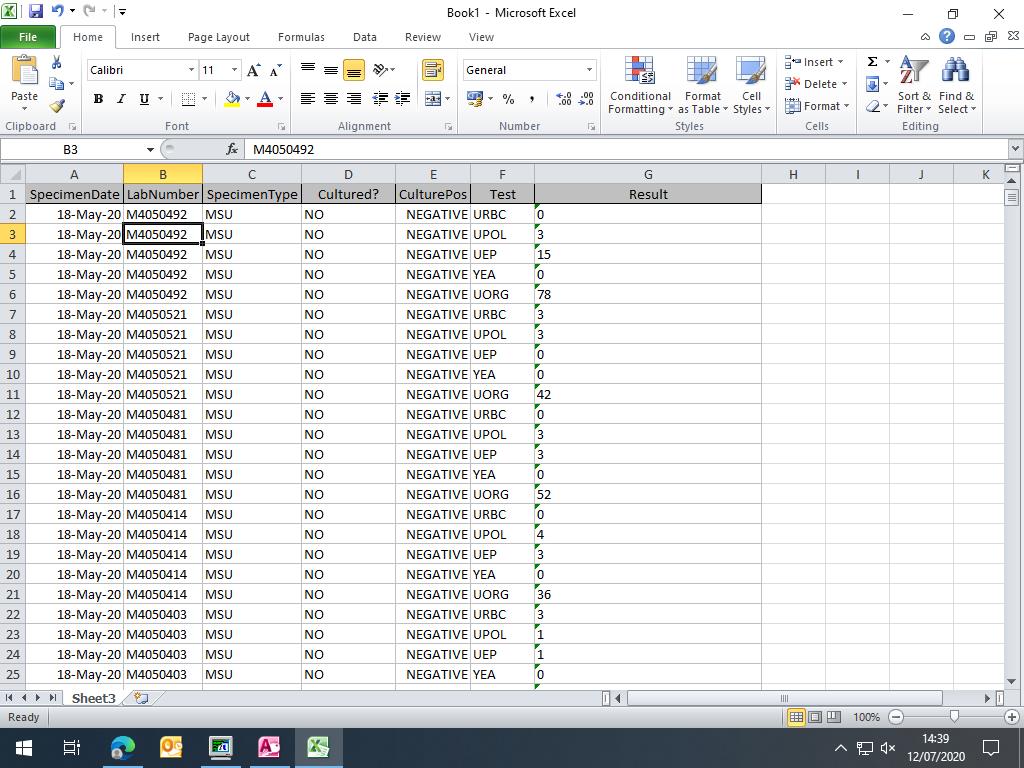Screen dimensions: 1024x768
Task: Toggle Underline formatting
Action: pos(144,99)
